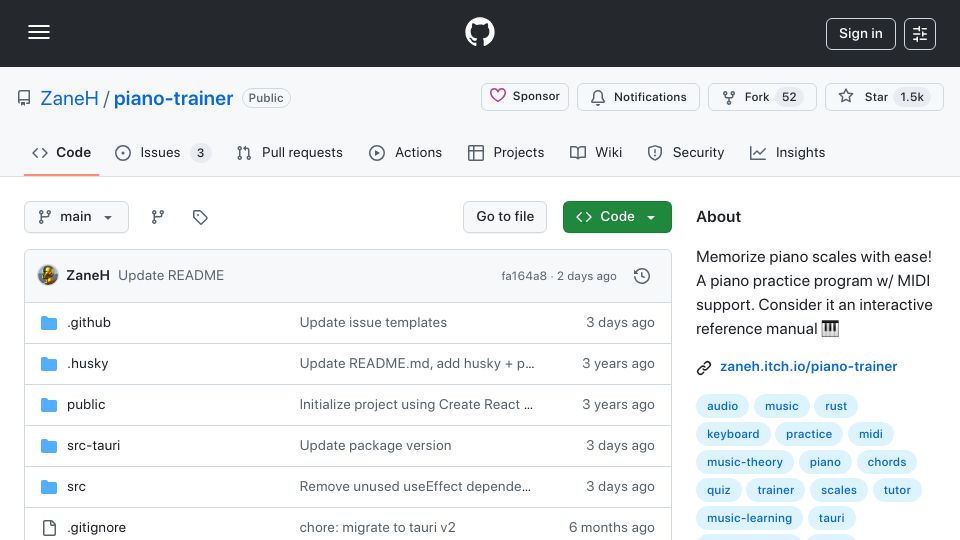View commit history clock icon

[642, 276]
